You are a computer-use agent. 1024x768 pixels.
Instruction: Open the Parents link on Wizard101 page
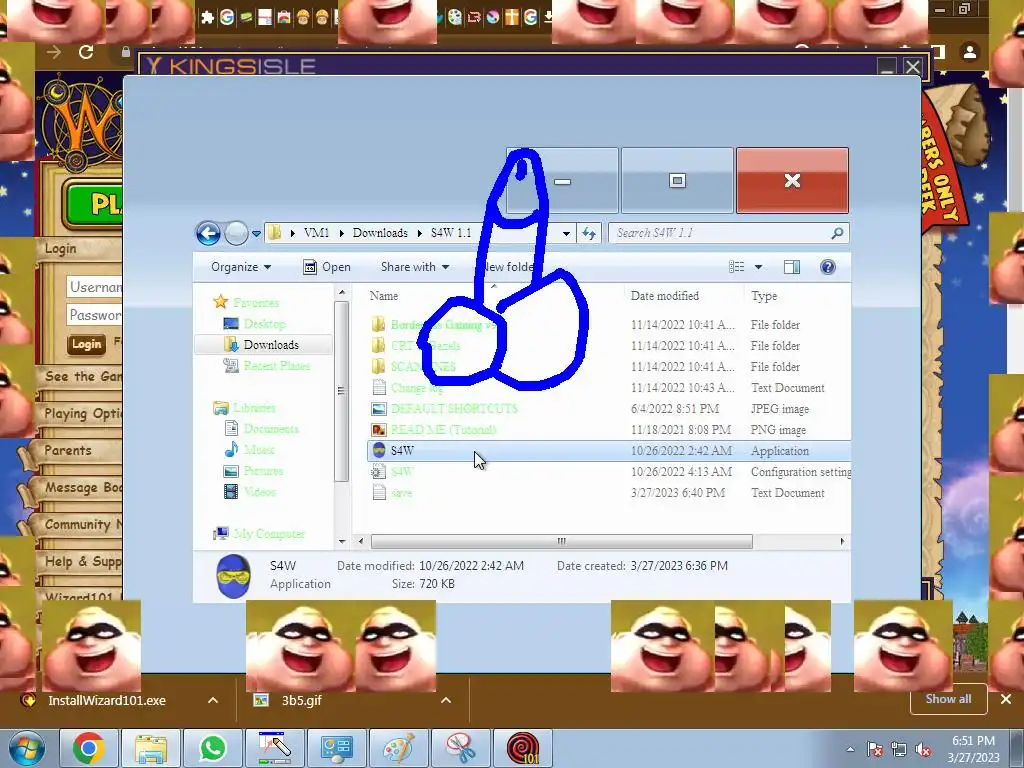click(x=68, y=450)
